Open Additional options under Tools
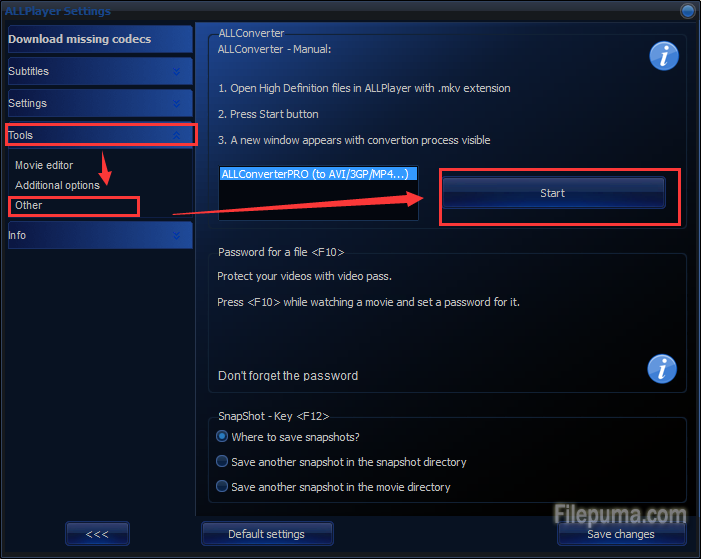Screen dimensions: 701x559 pyautogui.click(x=57, y=185)
